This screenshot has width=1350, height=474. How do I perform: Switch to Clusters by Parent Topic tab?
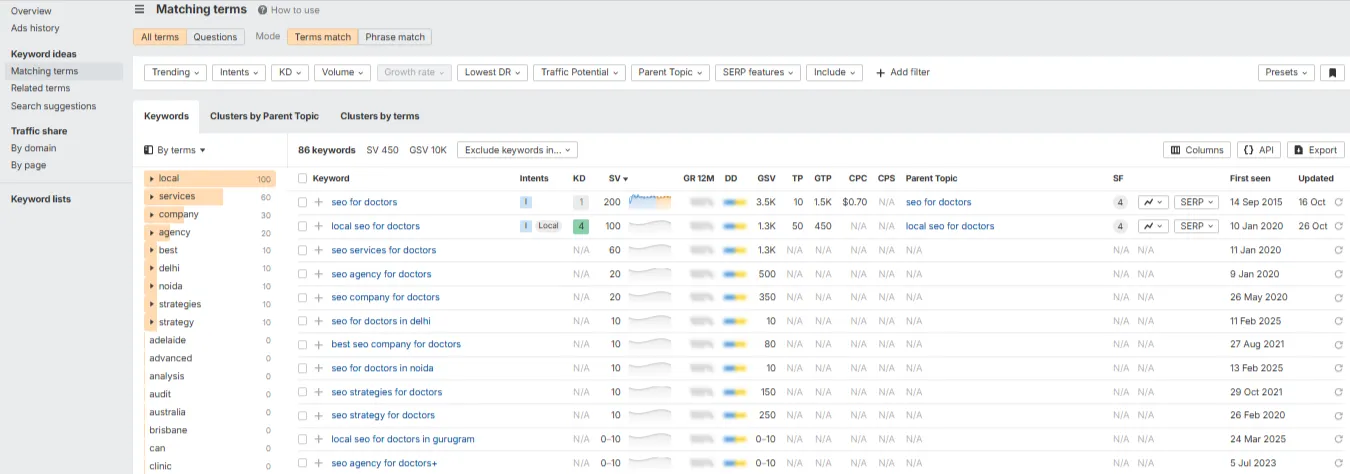coord(264,116)
